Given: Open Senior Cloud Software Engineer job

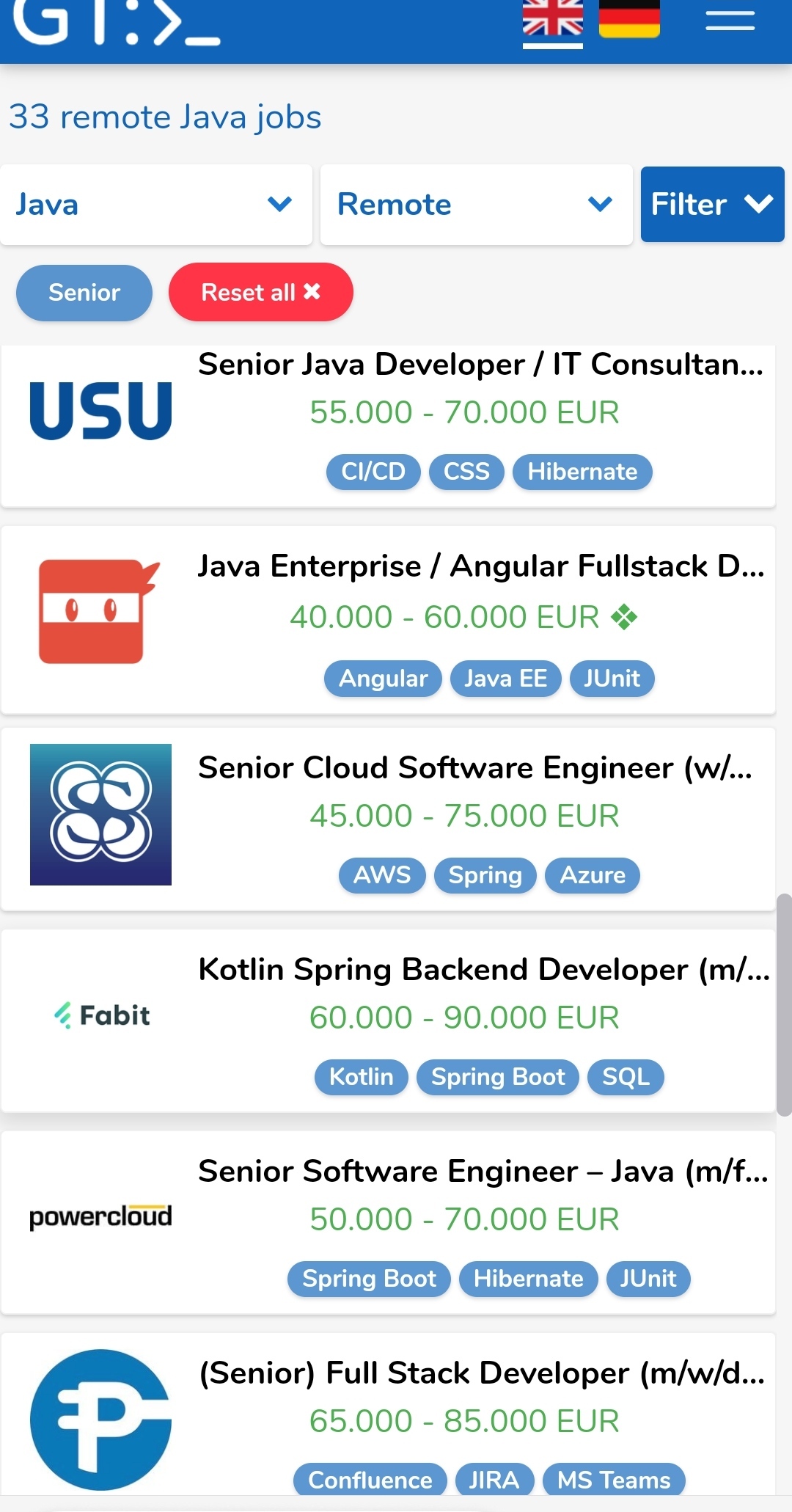Looking at the screenshot, I should coord(475,768).
